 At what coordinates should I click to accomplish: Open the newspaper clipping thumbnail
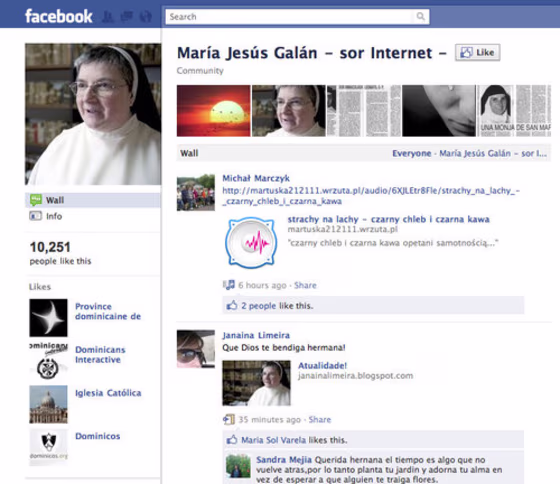pyautogui.click(x=364, y=111)
